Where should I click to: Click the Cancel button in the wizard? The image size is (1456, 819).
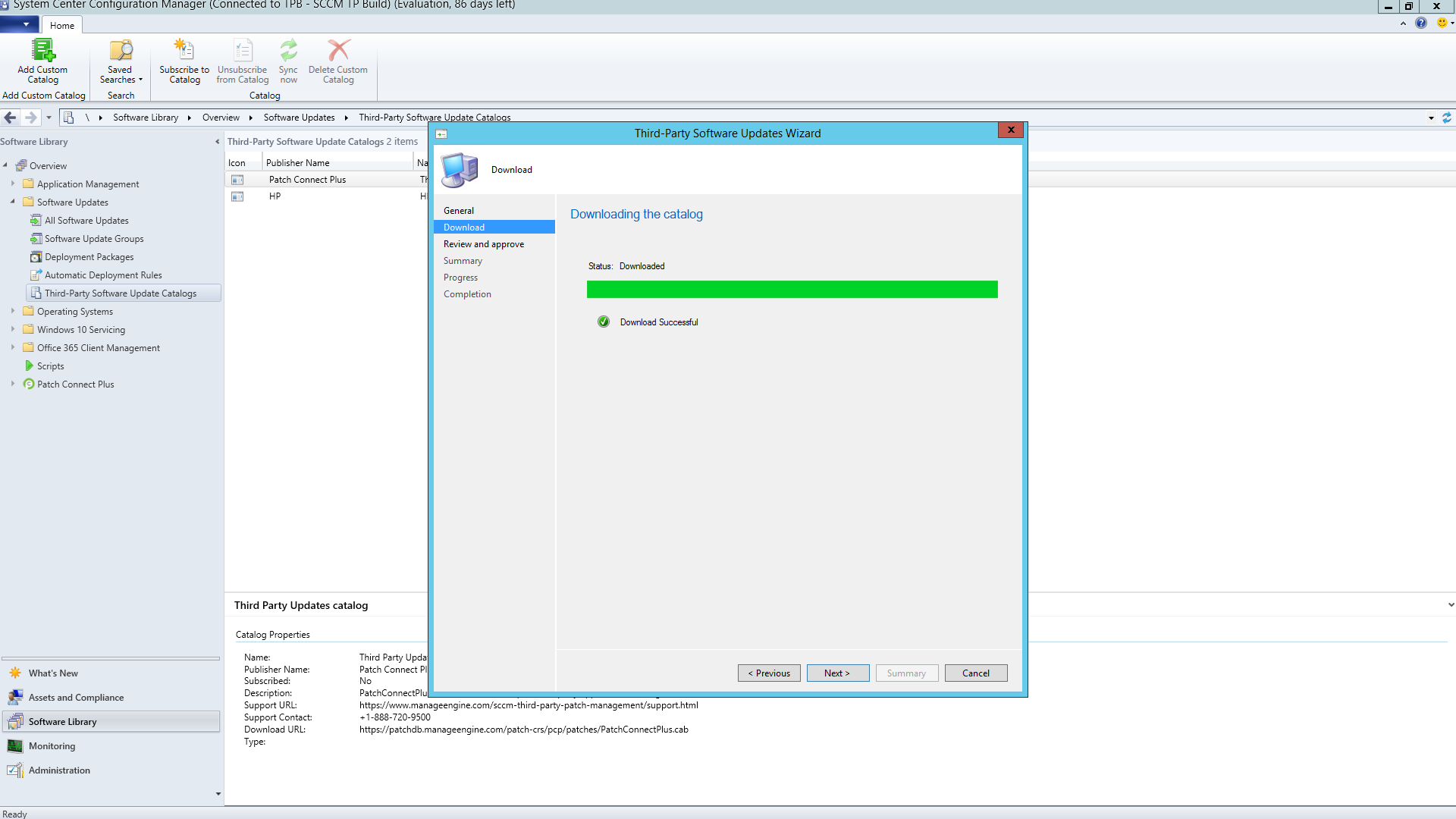coord(975,672)
